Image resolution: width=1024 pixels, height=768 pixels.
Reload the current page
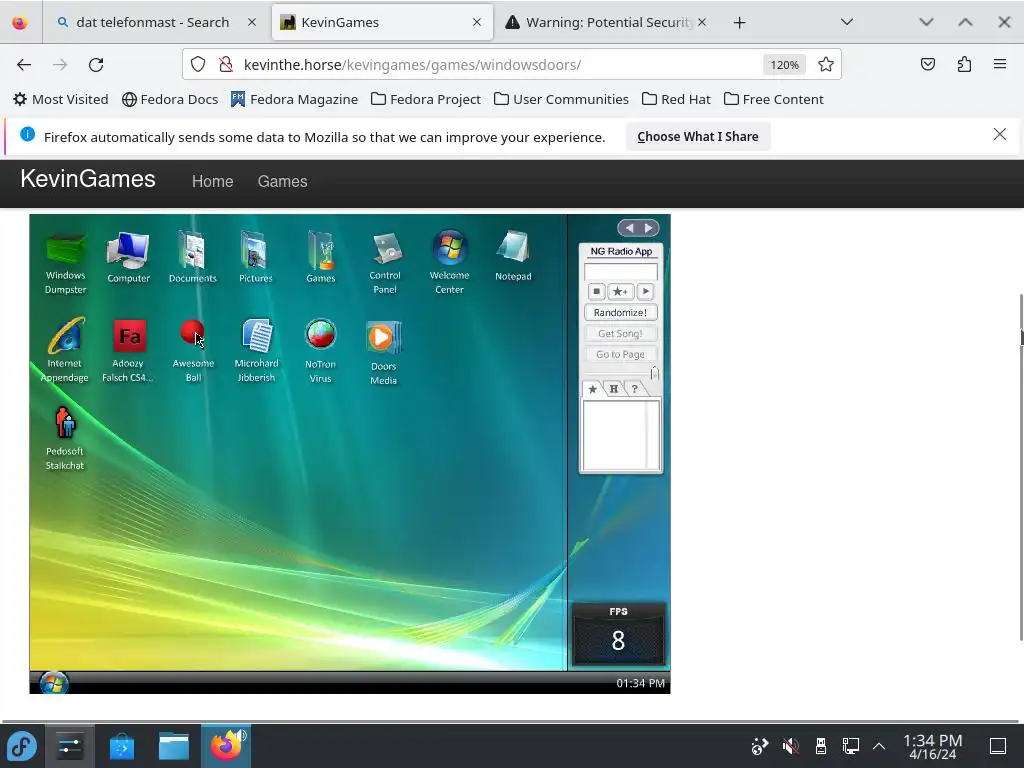(x=96, y=65)
